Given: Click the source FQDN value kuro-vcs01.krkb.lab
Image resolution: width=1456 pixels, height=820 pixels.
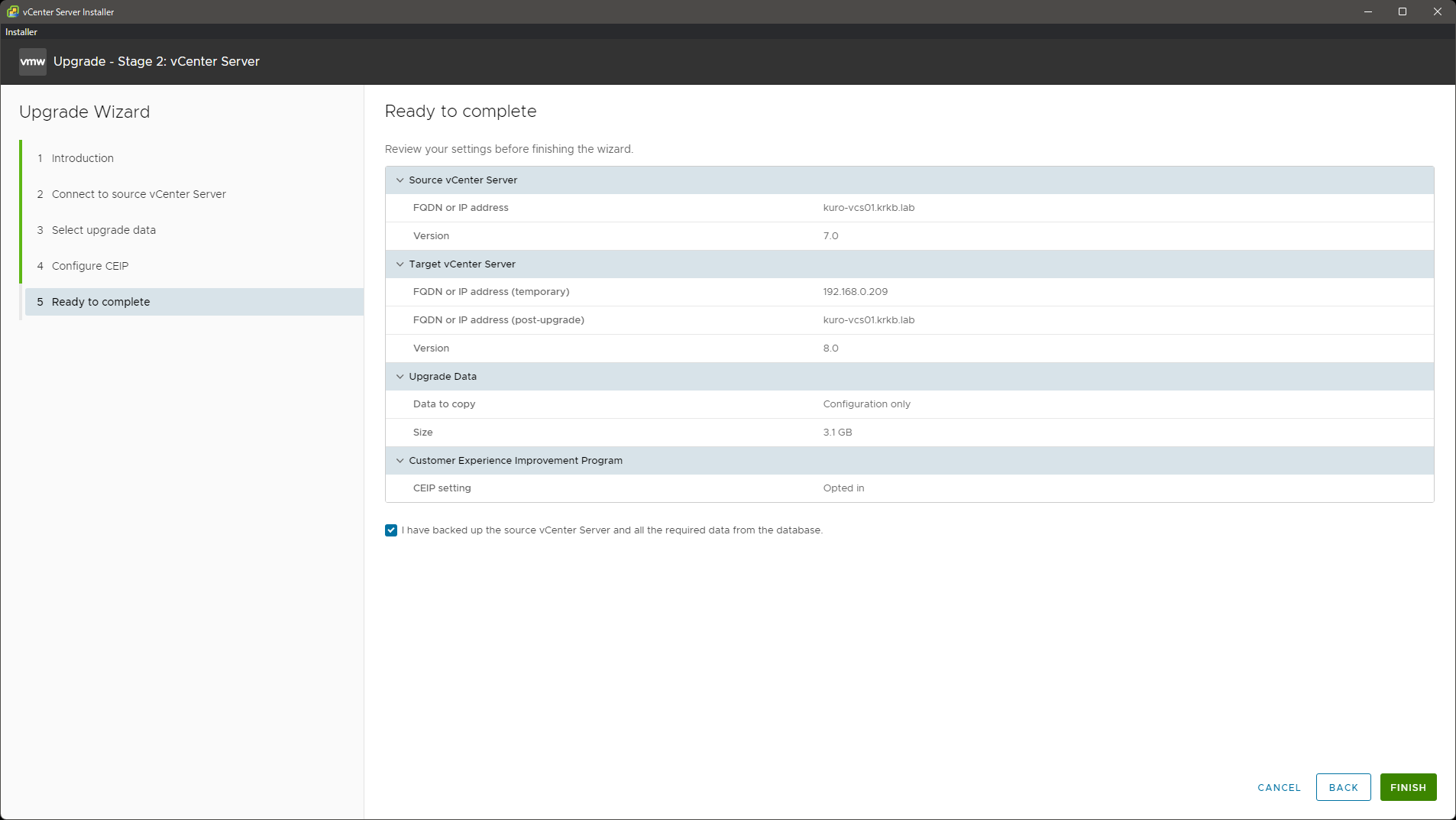Looking at the screenshot, I should (869, 208).
